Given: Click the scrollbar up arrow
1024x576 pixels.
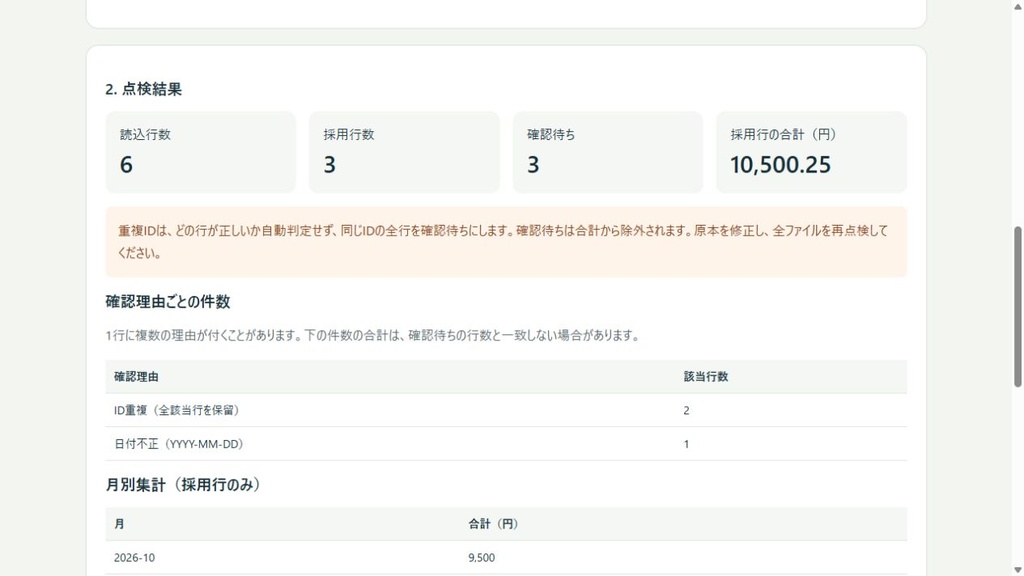Looking at the screenshot, I should click(1017, 5).
